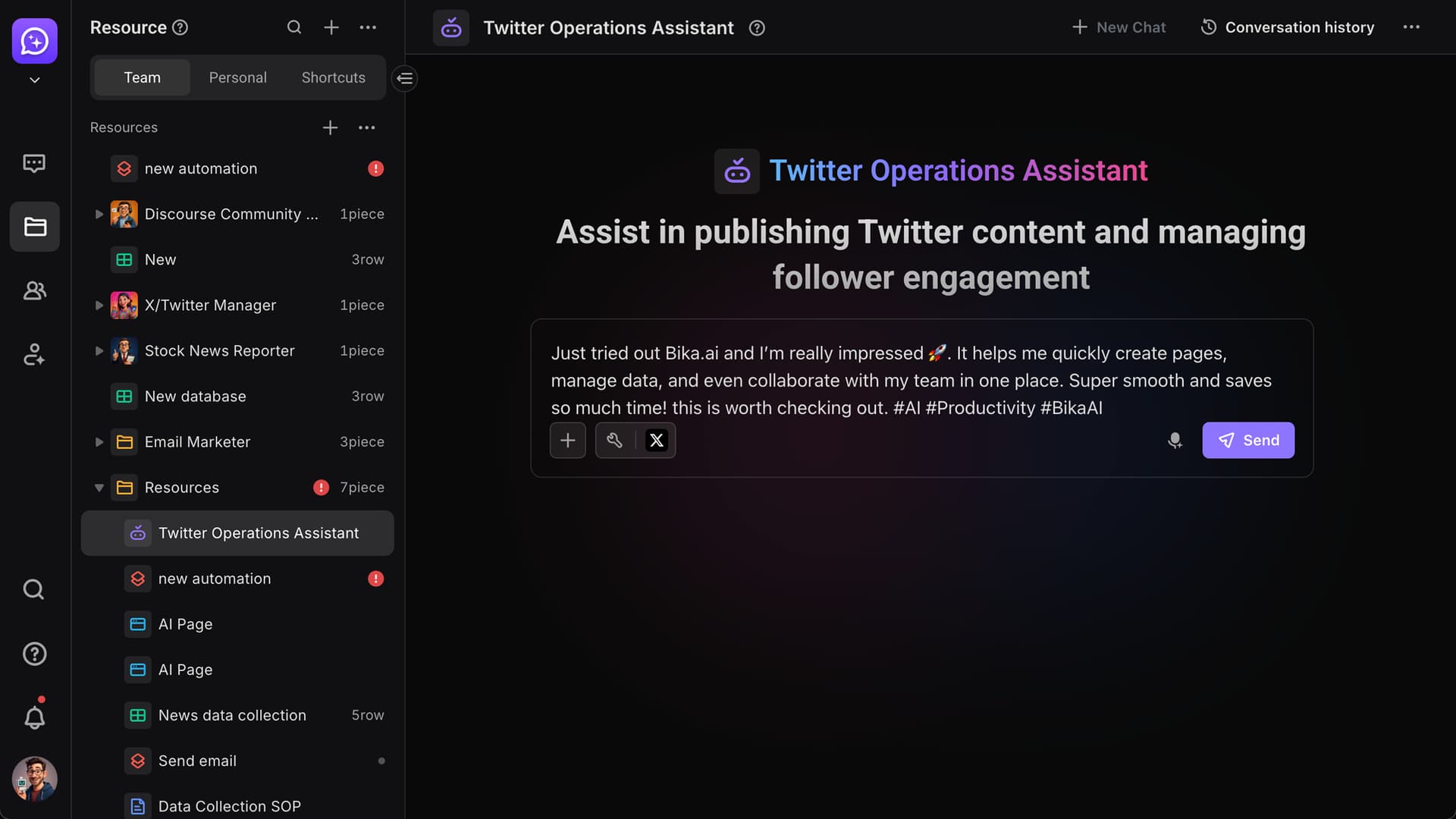1456x819 pixels.
Task: Collapse the resource sidebar panel toggle
Action: click(405, 78)
